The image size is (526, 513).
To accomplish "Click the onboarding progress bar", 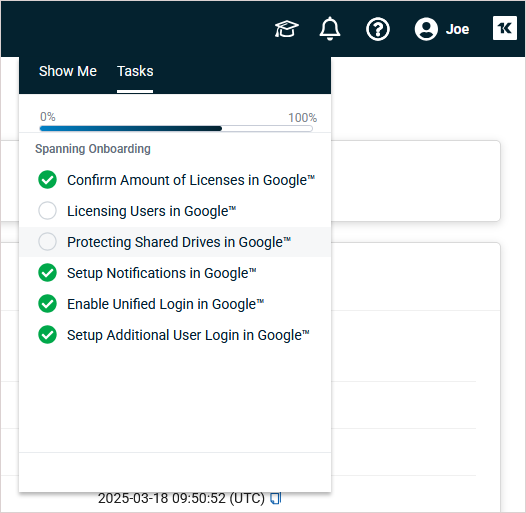I will coord(176,129).
